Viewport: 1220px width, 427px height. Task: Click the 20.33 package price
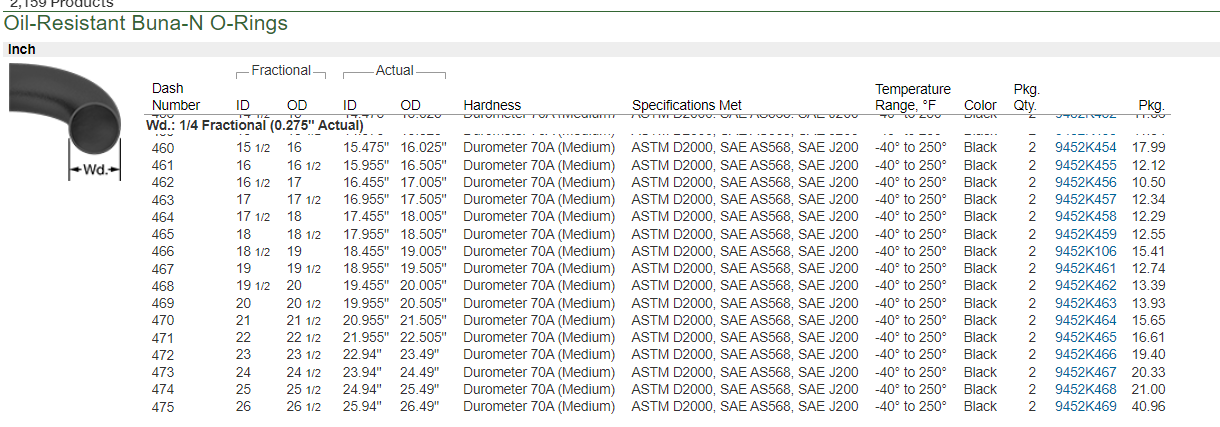point(1148,372)
